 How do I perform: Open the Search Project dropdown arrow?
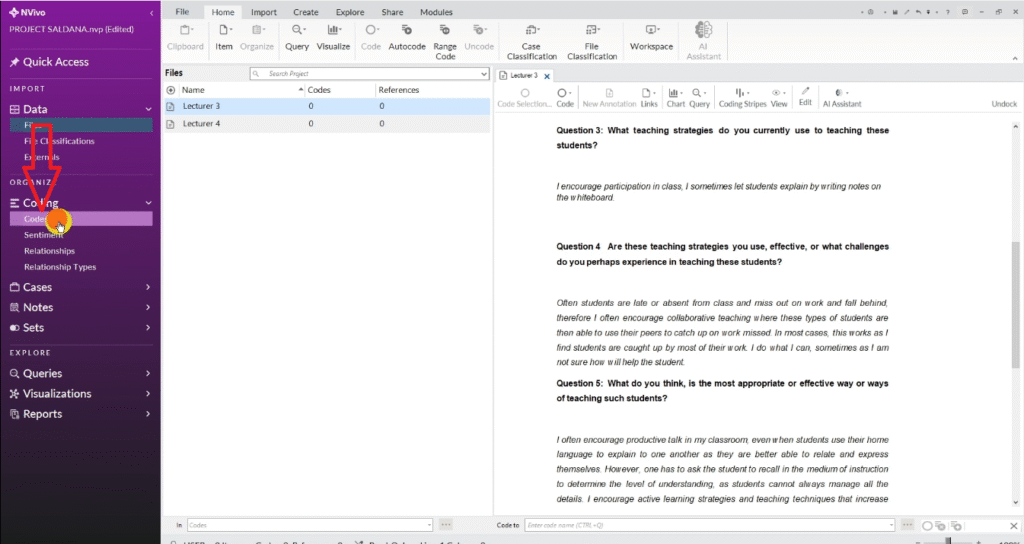485,74
